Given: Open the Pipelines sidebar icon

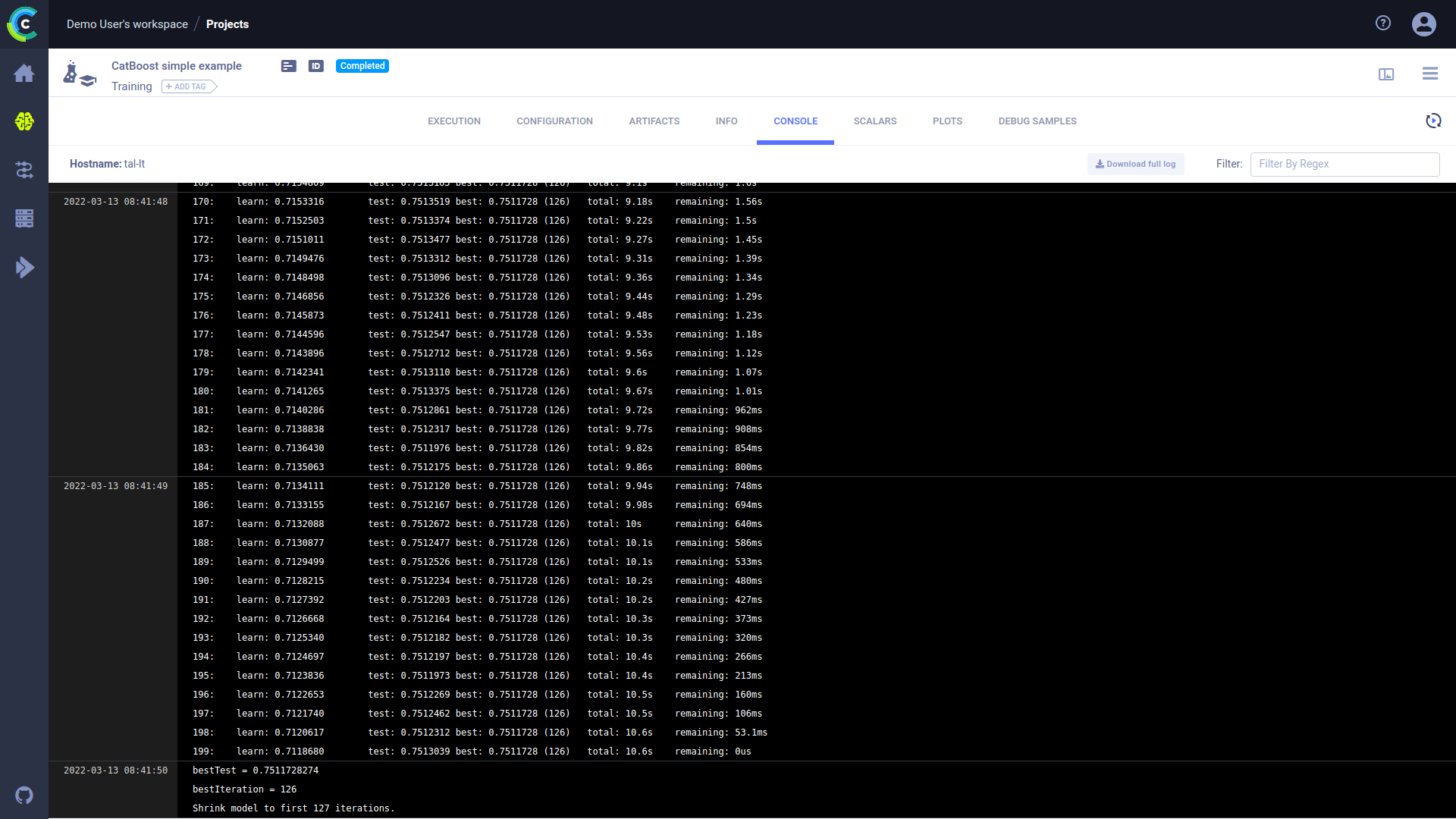Looking at the screenshot, I should [24, 170].
